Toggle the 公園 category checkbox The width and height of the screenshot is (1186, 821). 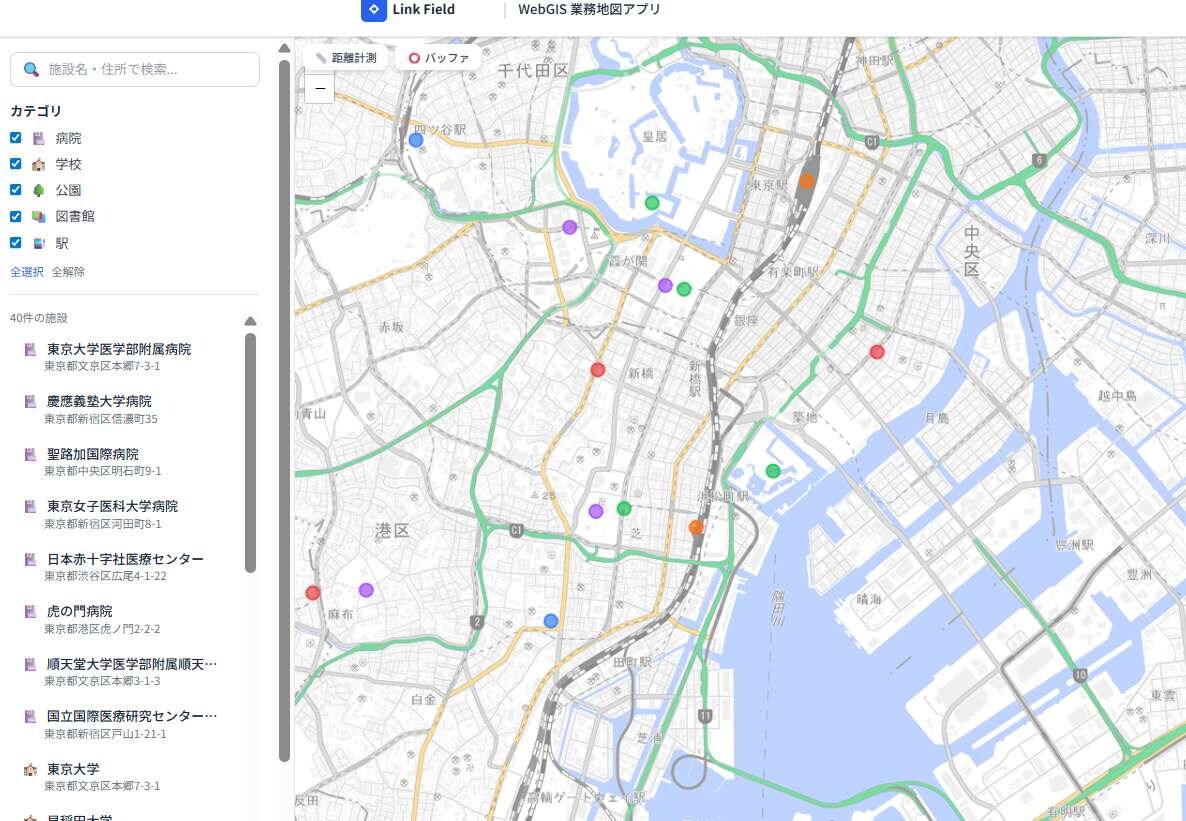pos(15,189)
